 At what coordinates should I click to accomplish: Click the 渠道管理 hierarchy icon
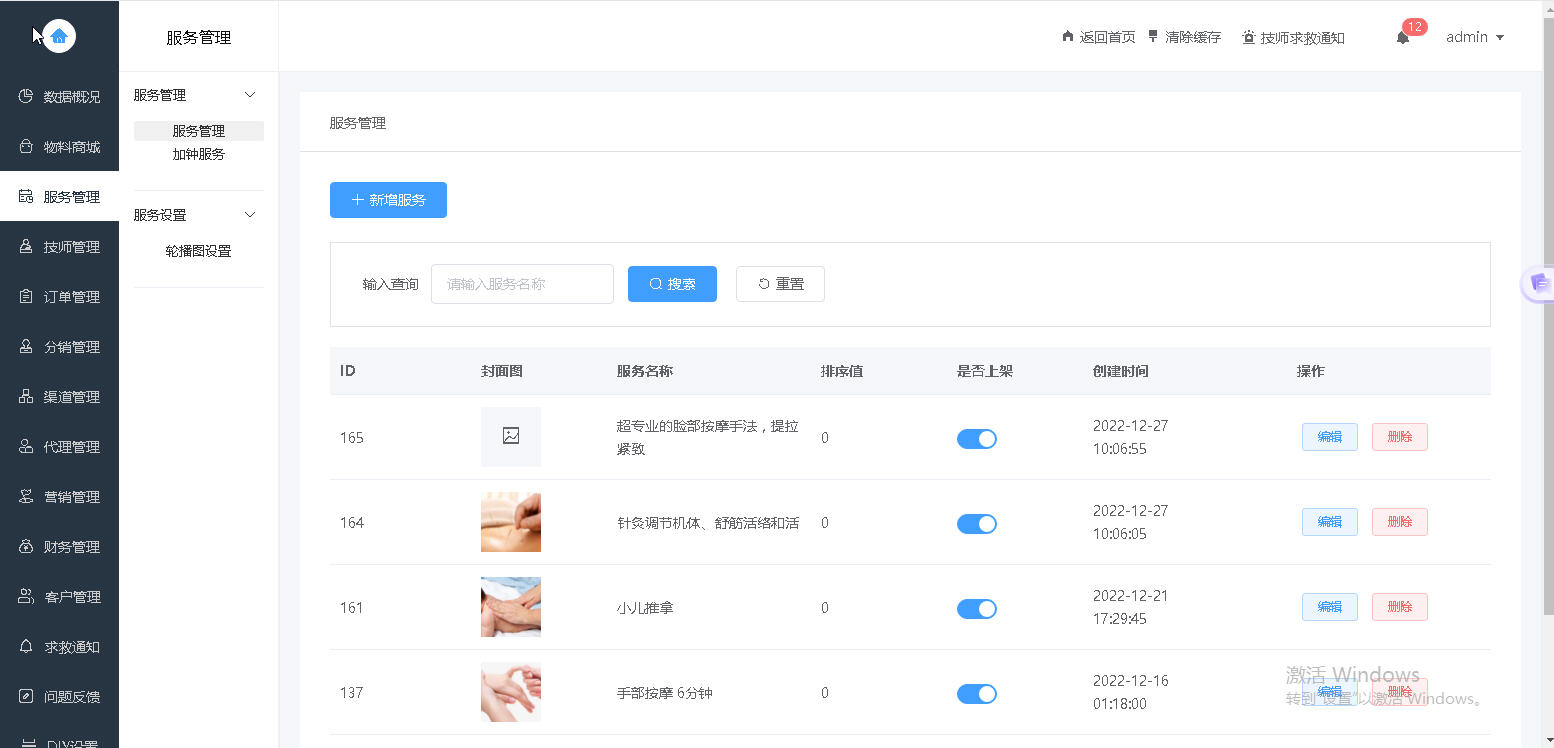27,397
